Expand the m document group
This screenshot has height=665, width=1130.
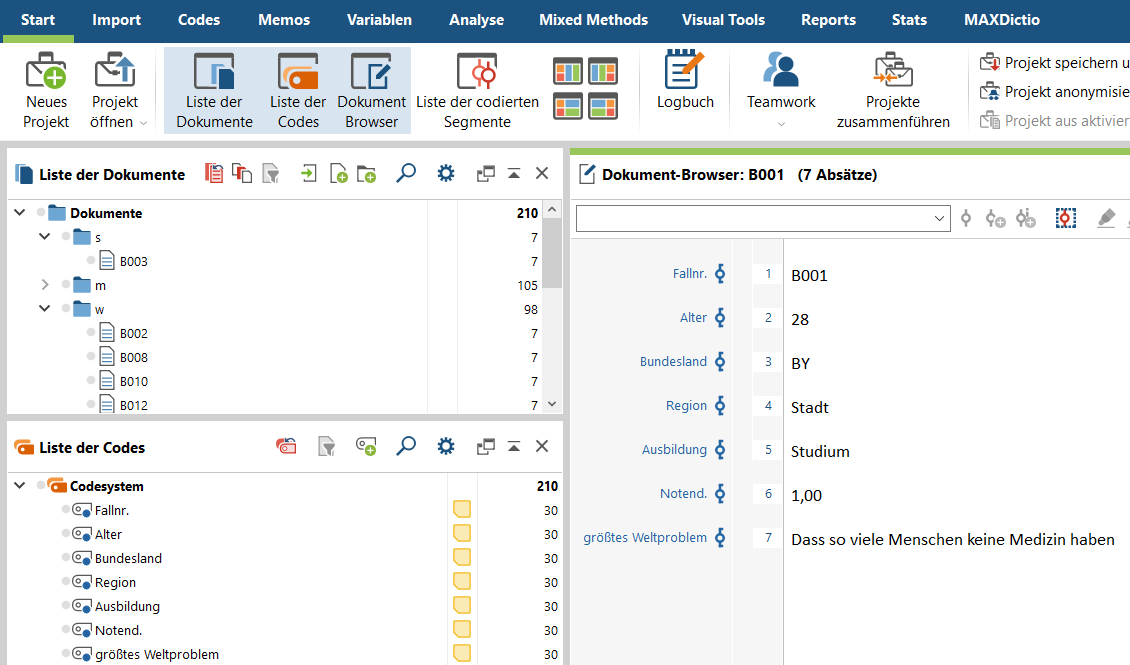tap(45, 285)
